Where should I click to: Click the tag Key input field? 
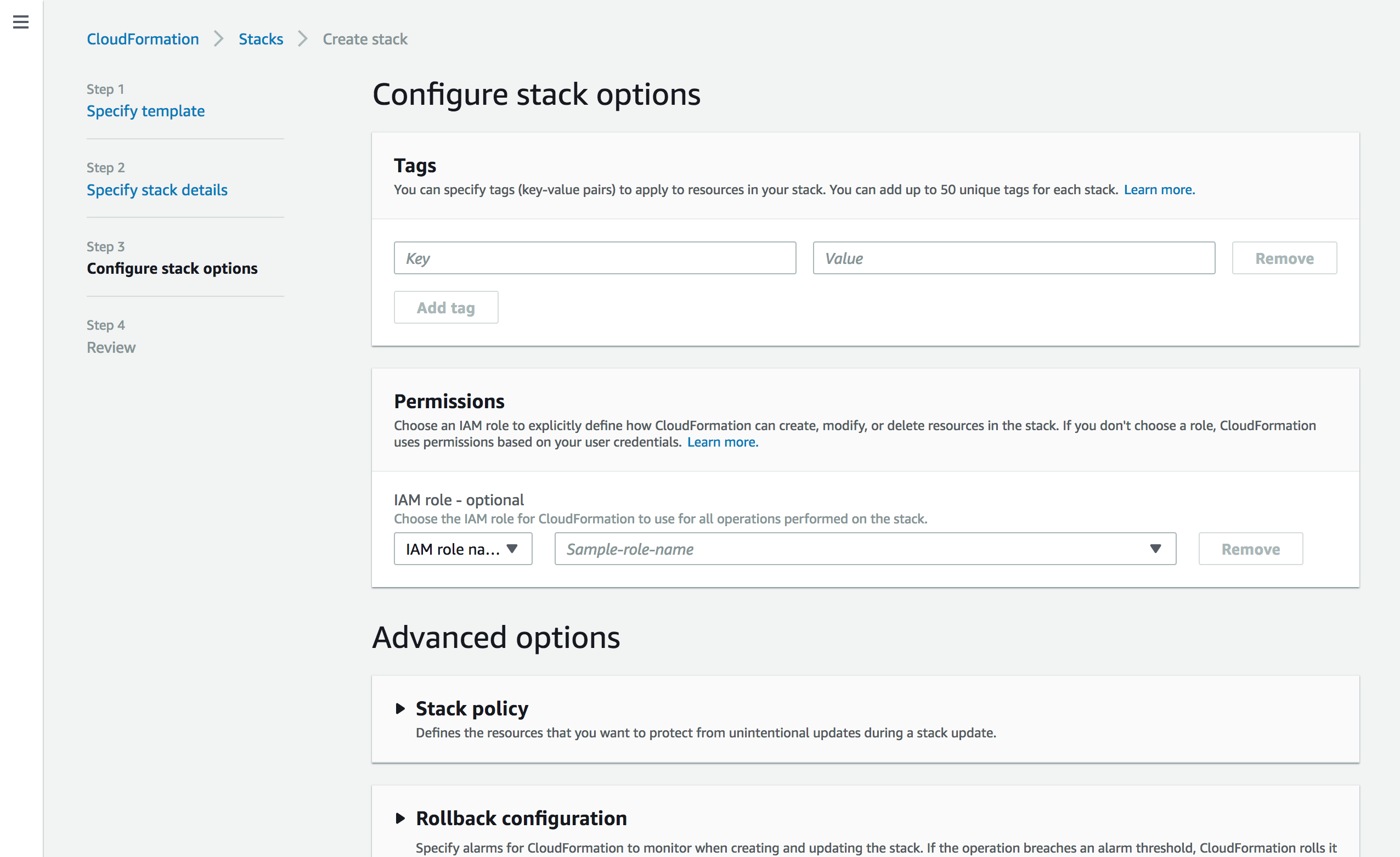pyautogui.click(x=594, y=258)
